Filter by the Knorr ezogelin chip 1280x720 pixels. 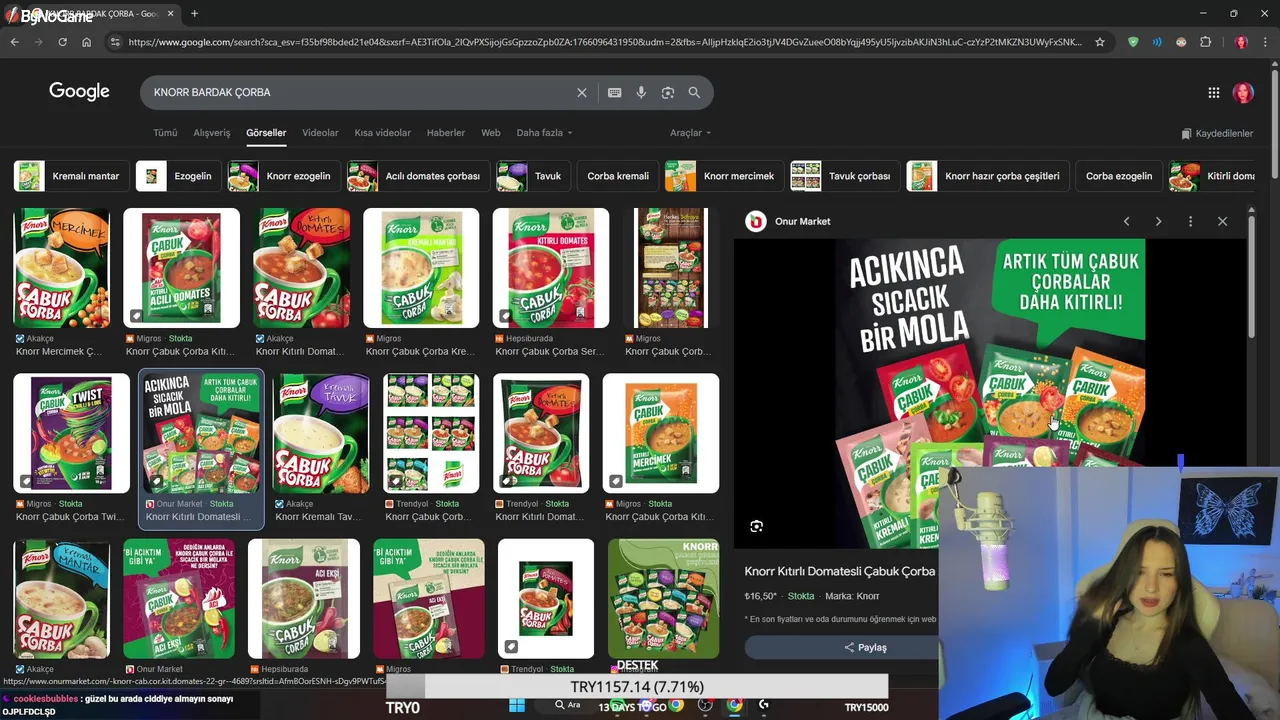pyautogui.click(x=284, y=176)
